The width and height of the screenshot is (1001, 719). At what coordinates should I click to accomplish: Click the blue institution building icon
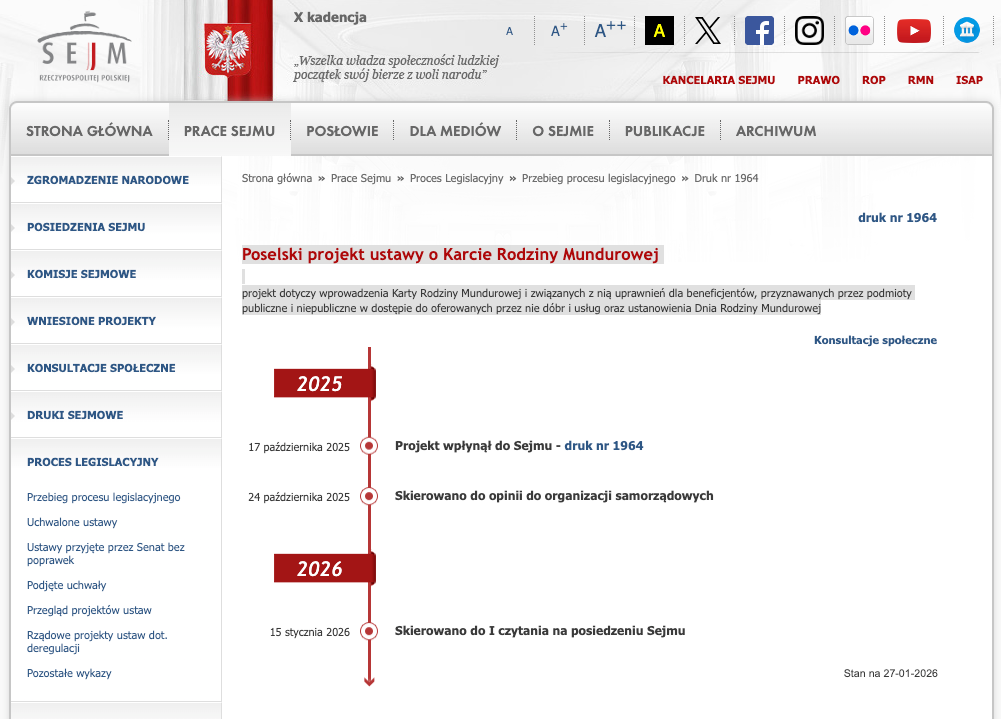pyautogui.click(x=966, y=30)
